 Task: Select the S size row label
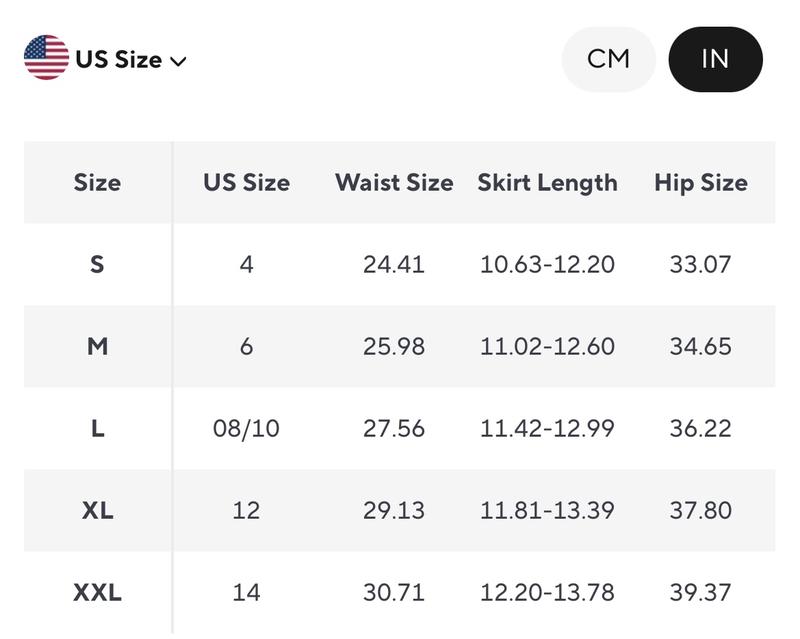click(x=97, y=264)
